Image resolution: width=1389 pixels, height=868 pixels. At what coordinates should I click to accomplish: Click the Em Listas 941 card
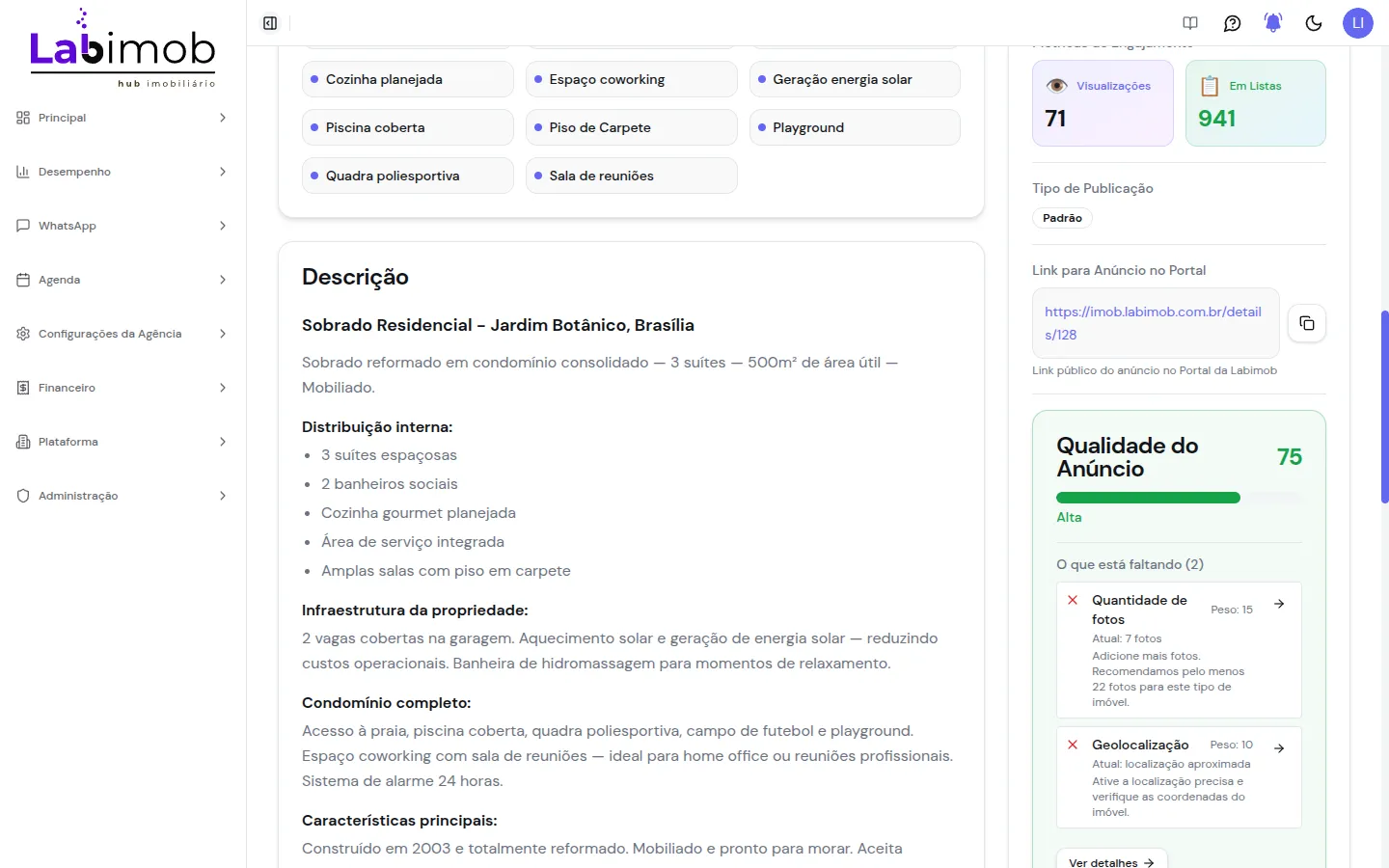point(1255,103)
